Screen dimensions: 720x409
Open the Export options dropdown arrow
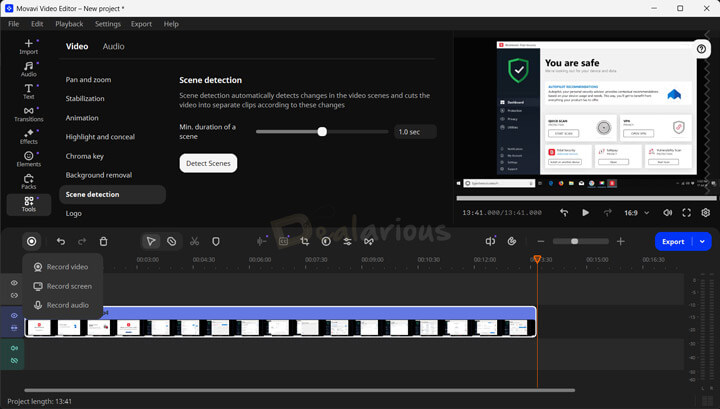point(702,241)
